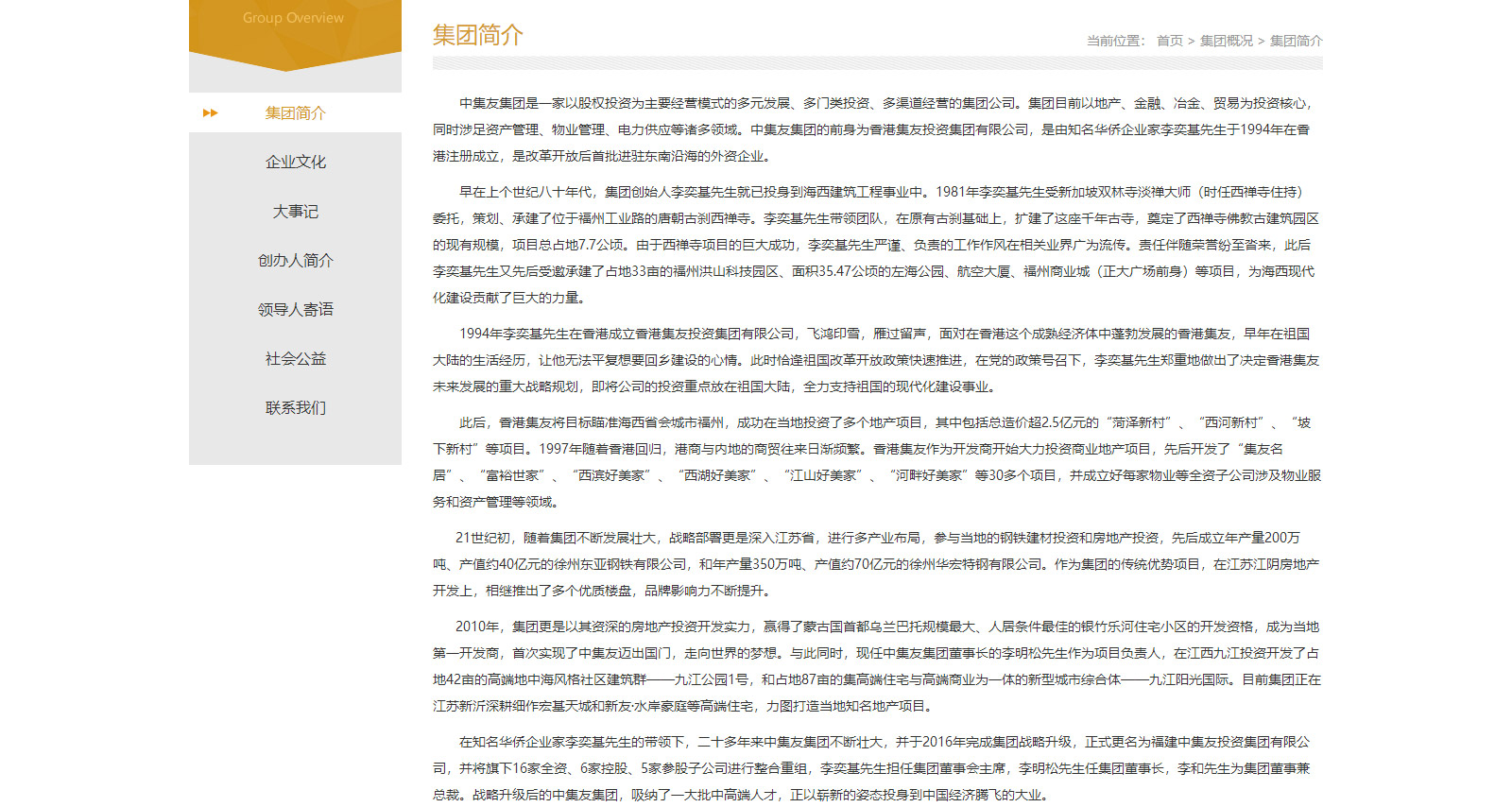Click the paragraph beginning 中集友集团是一家
1512x807 pixels.
tap(876, 129)
